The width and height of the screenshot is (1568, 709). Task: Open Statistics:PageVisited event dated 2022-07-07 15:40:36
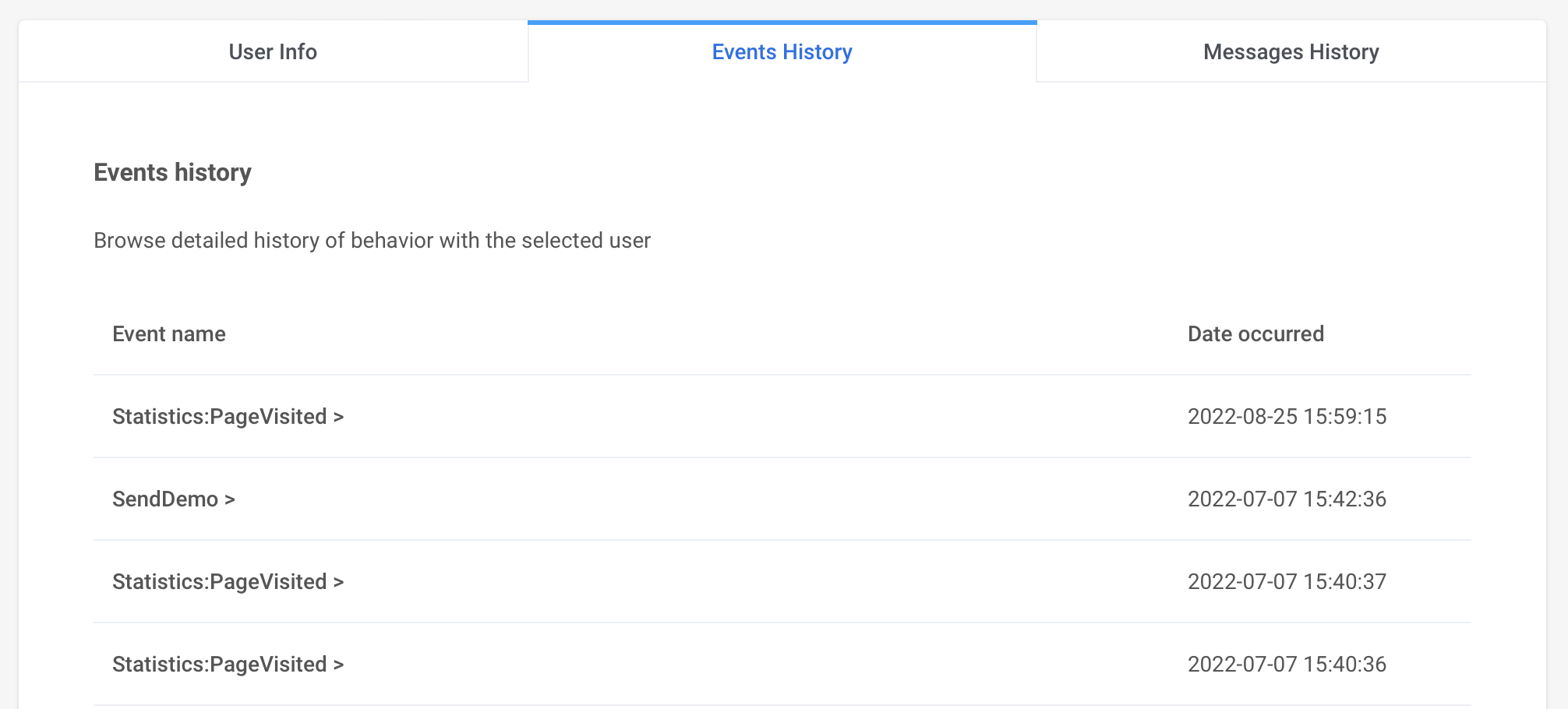220,664
